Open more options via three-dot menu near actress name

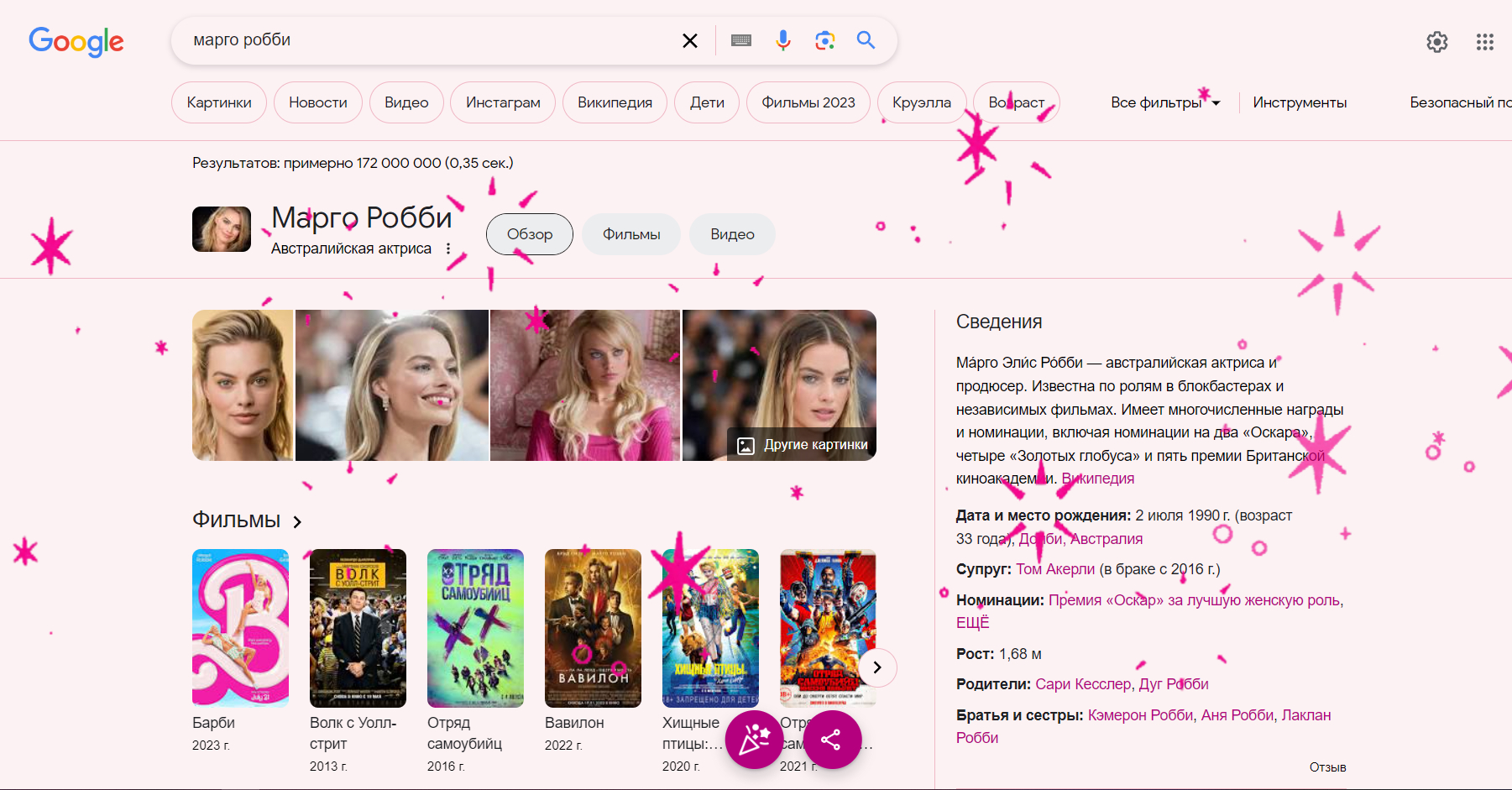449,249
